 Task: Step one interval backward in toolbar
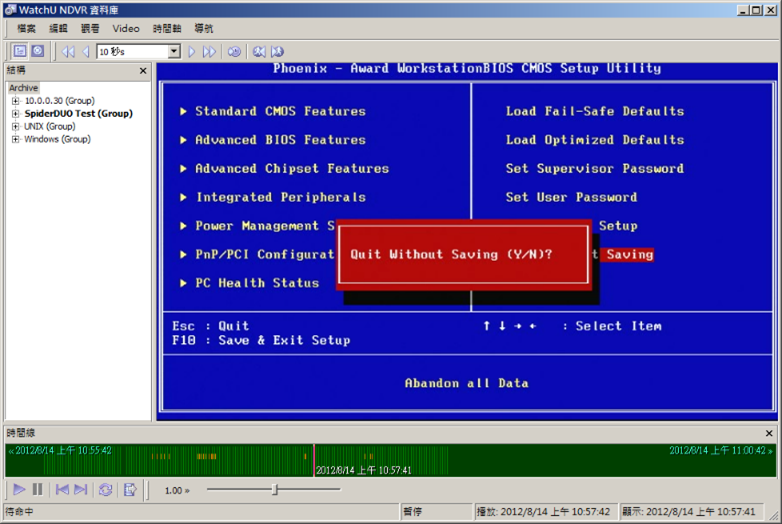[86, 51]
